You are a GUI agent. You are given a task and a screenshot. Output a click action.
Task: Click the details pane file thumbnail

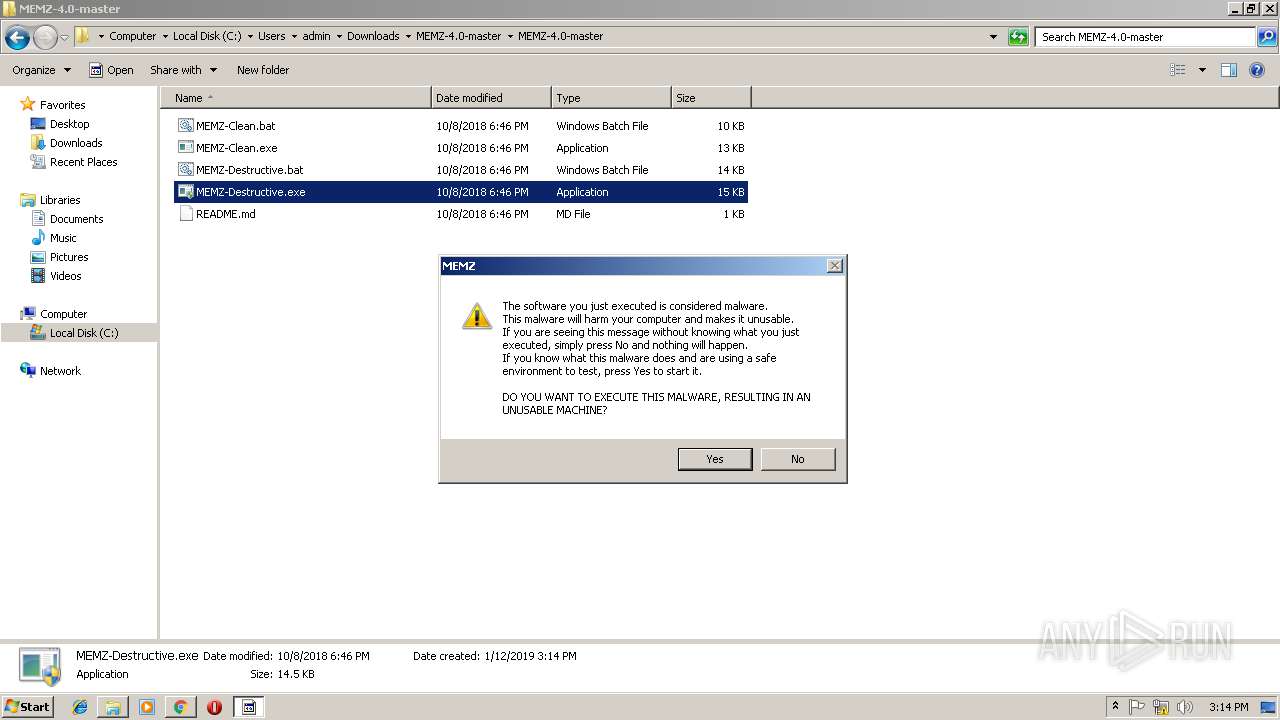coord(40,666)
